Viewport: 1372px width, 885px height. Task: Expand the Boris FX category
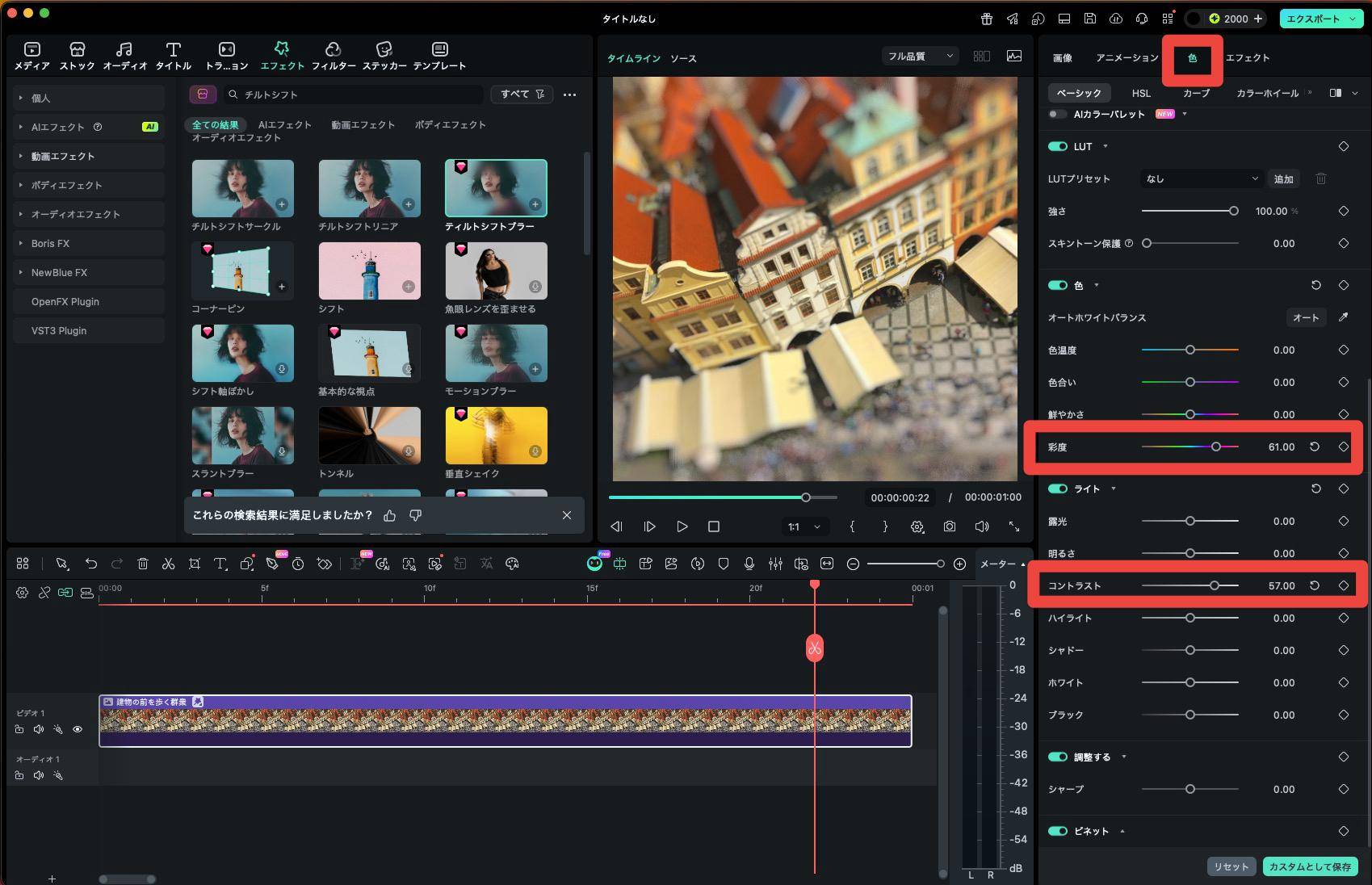point(89,243)
